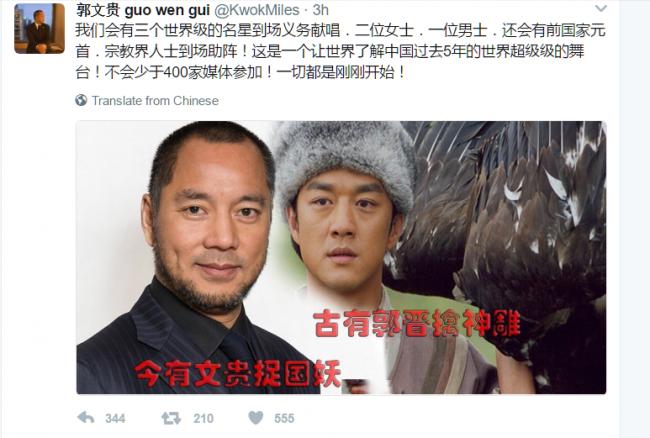The height and width of the screenshot is (438, 650).
Task: Open the tweet options chevron dropdown
Action: pyautogui.click(x=601, y=9)
